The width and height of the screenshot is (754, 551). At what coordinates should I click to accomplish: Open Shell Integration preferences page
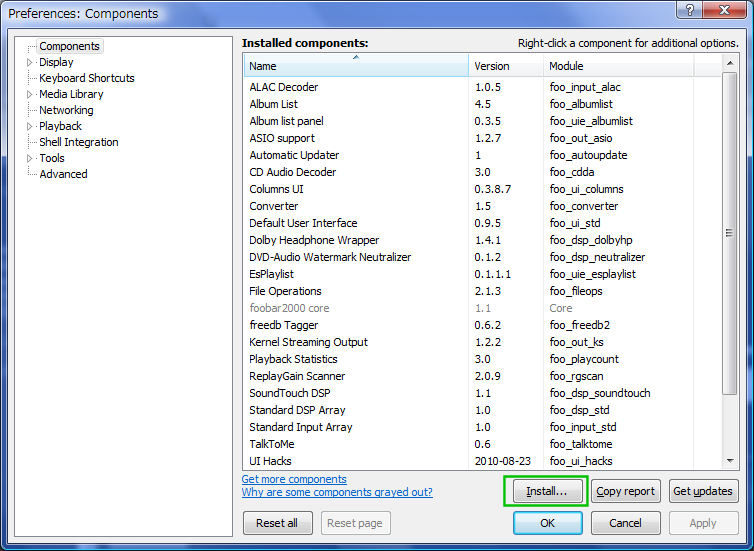[x=79, y=142]
